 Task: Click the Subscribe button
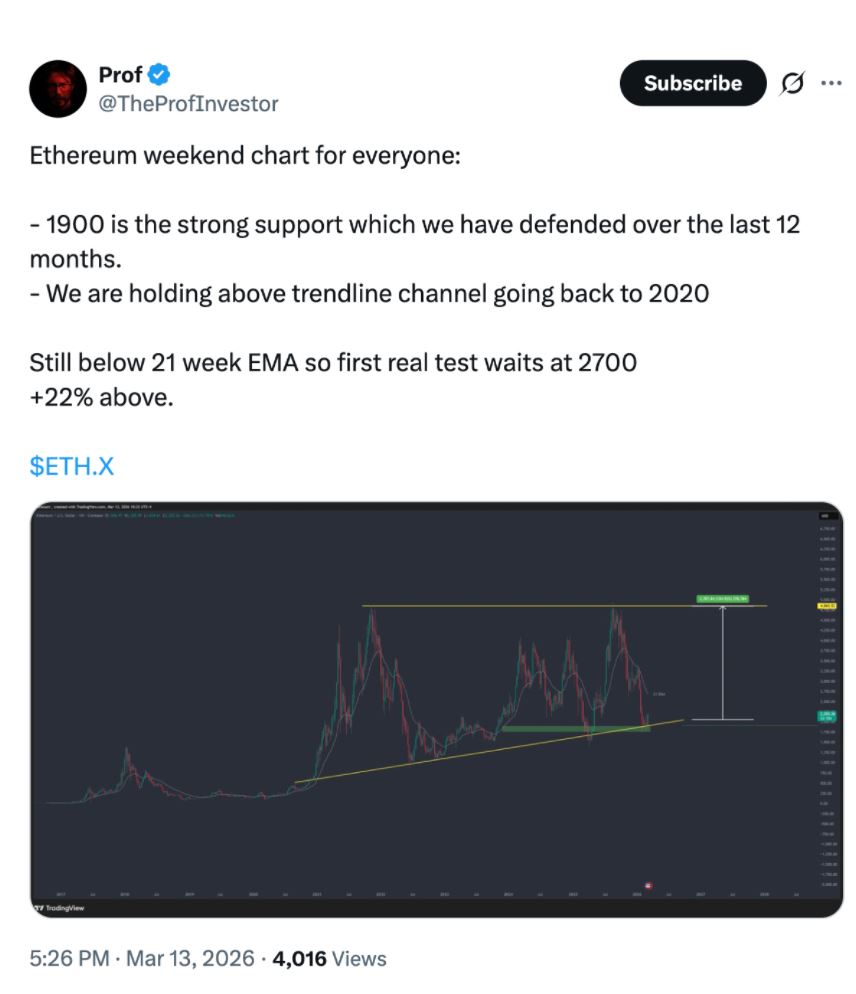pyautogui.click(x=692, y=84)
